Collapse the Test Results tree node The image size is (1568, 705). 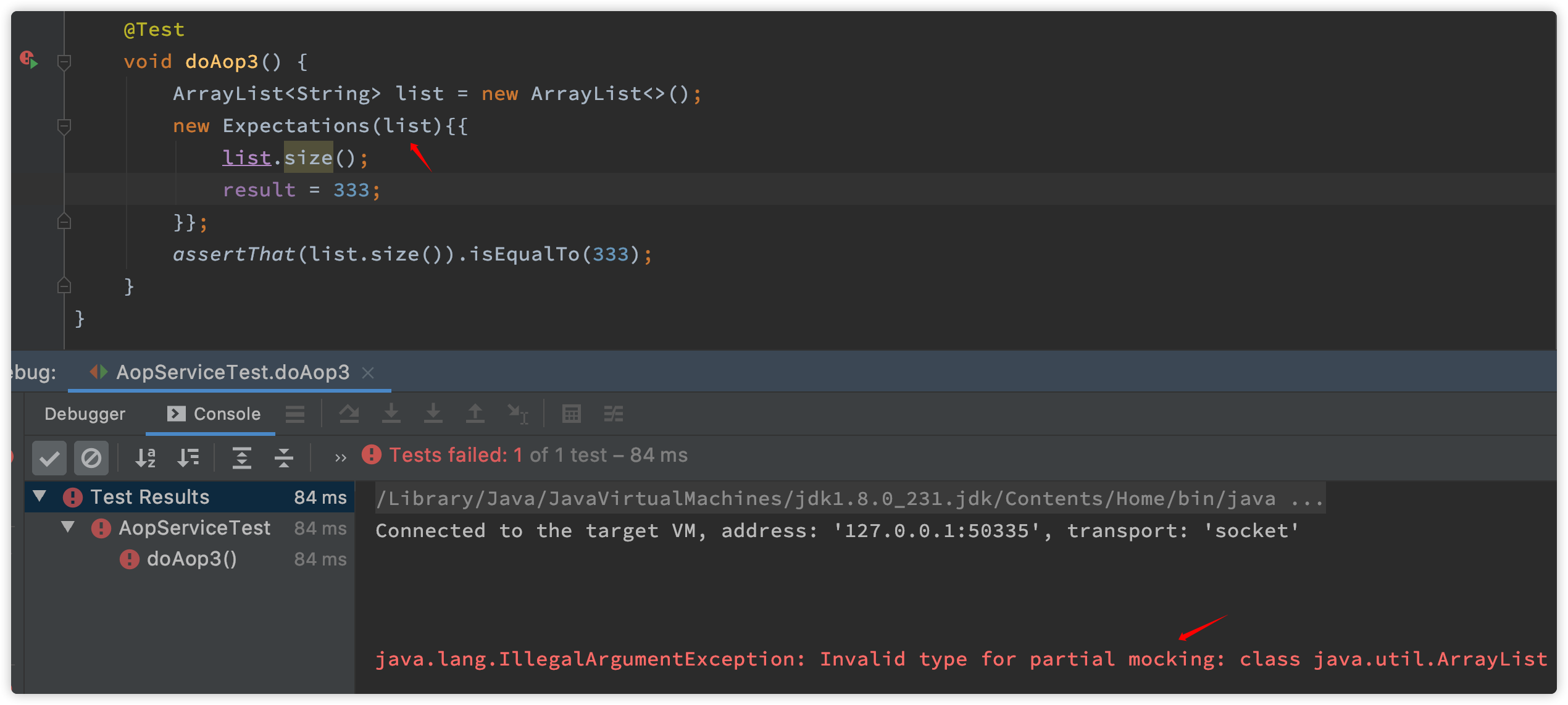(x=39, y=496)
